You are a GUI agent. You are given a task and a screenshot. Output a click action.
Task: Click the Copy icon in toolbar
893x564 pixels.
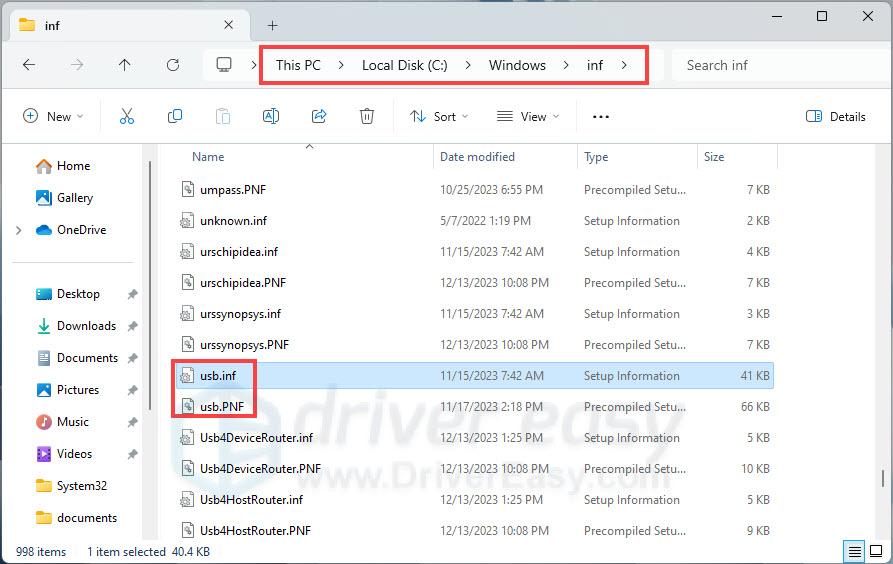point(175,116)
